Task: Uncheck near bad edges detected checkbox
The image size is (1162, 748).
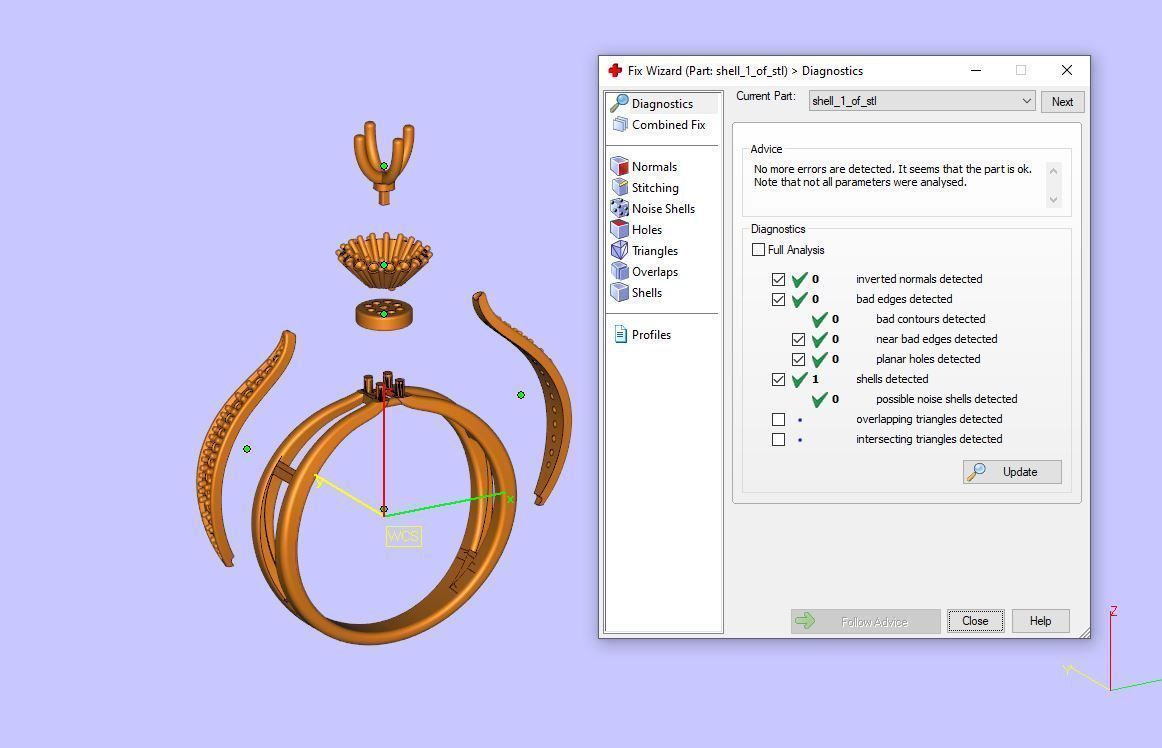Action: pos(798,339)
